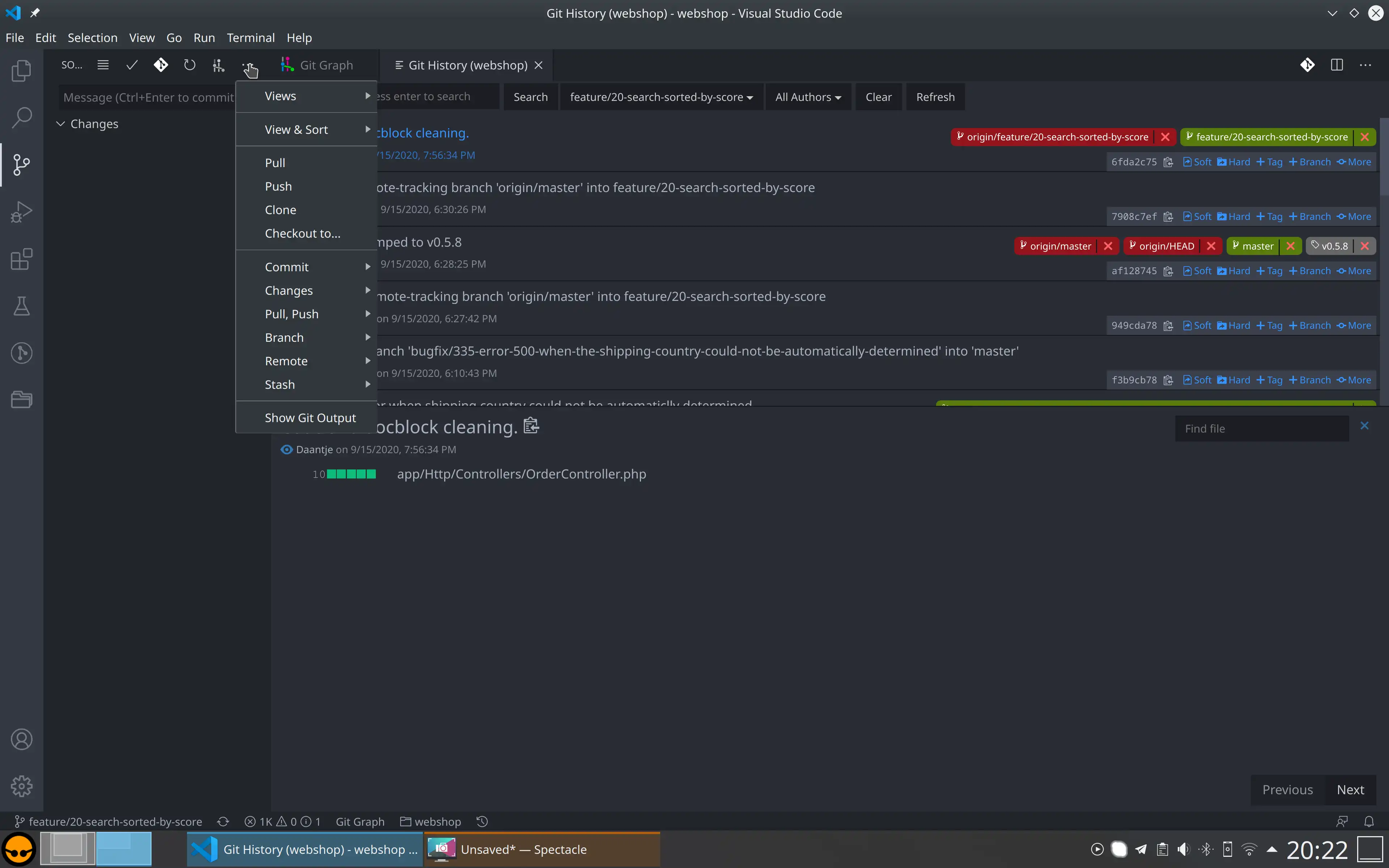Click More on commit af128745

click(x=1354, y=271)
